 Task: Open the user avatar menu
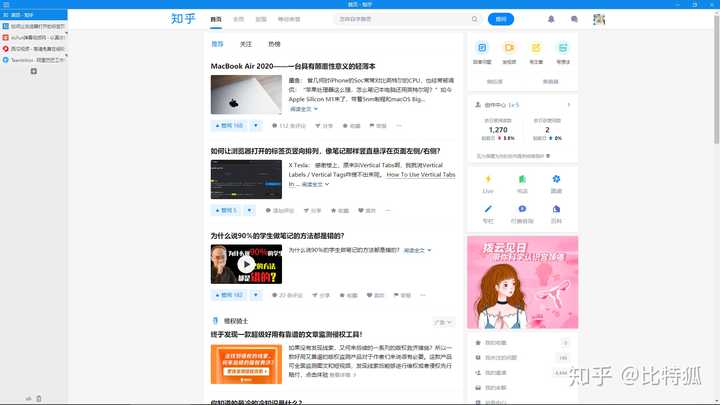tap(599, 19)
